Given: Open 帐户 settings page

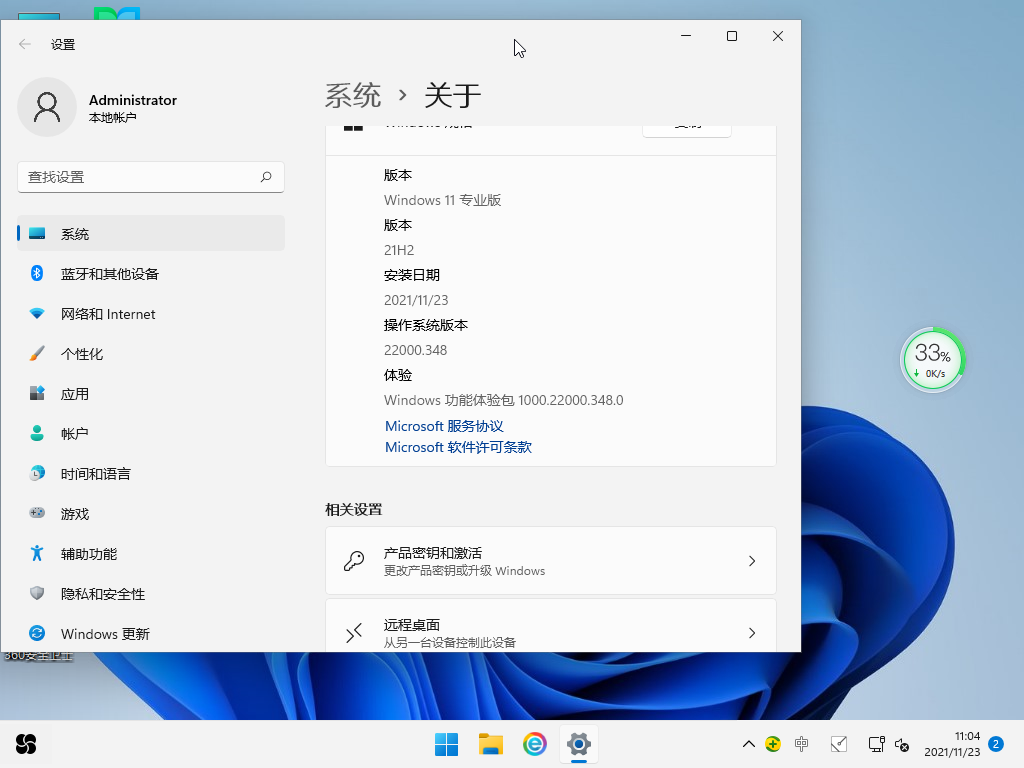Looking at the screenshot, I should 75,433.
